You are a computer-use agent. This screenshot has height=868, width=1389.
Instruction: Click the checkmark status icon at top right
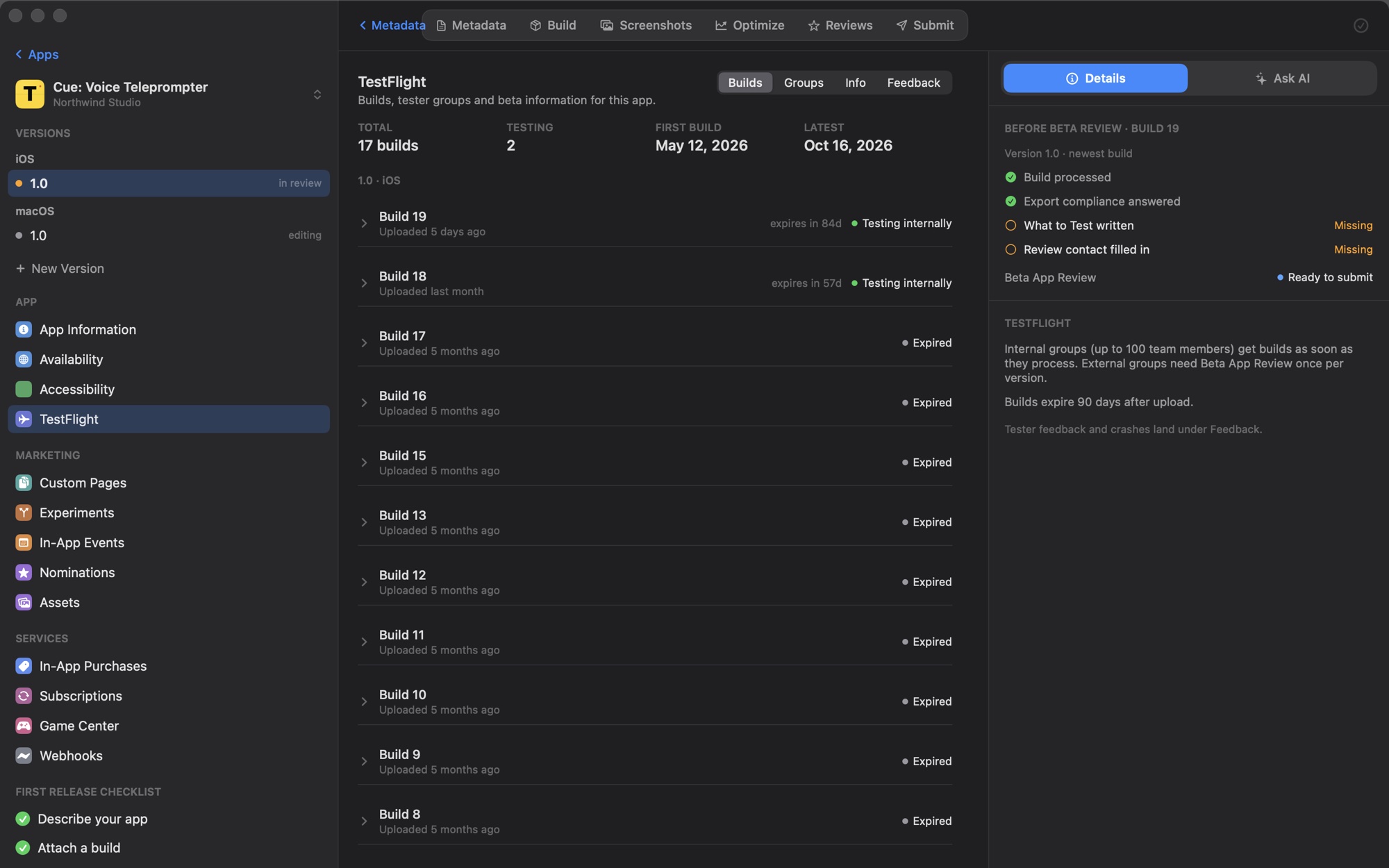click(1361, 26)
